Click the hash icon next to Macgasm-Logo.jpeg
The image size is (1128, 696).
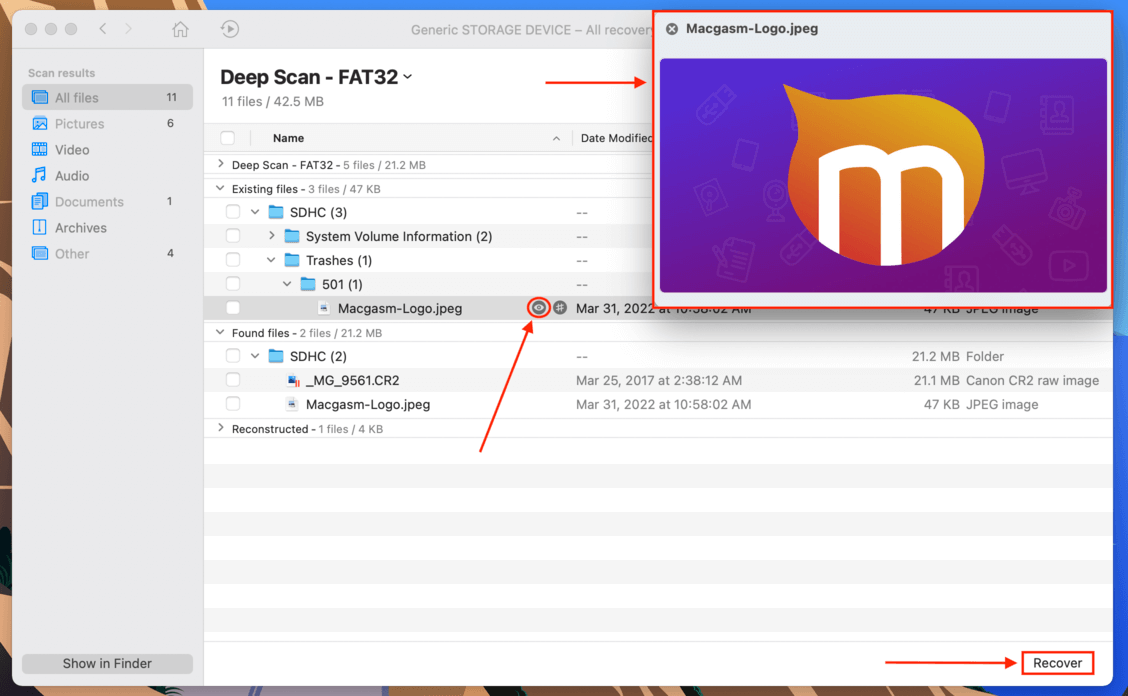560,308
